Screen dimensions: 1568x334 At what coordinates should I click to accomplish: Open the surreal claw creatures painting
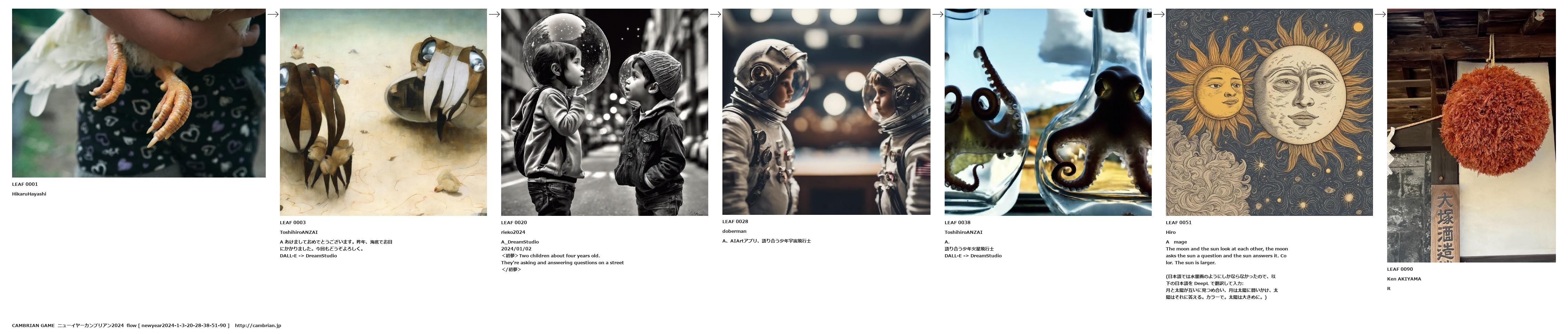click(383, 112)
